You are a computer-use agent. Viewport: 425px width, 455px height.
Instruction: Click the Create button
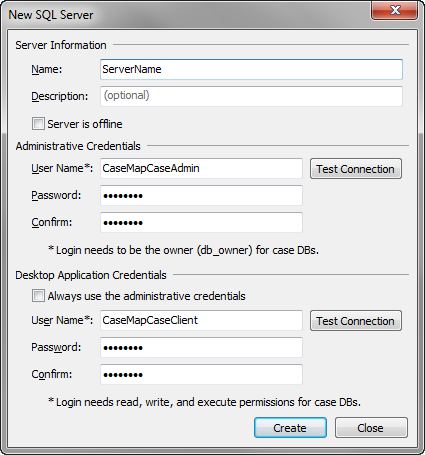coord(290,428)
